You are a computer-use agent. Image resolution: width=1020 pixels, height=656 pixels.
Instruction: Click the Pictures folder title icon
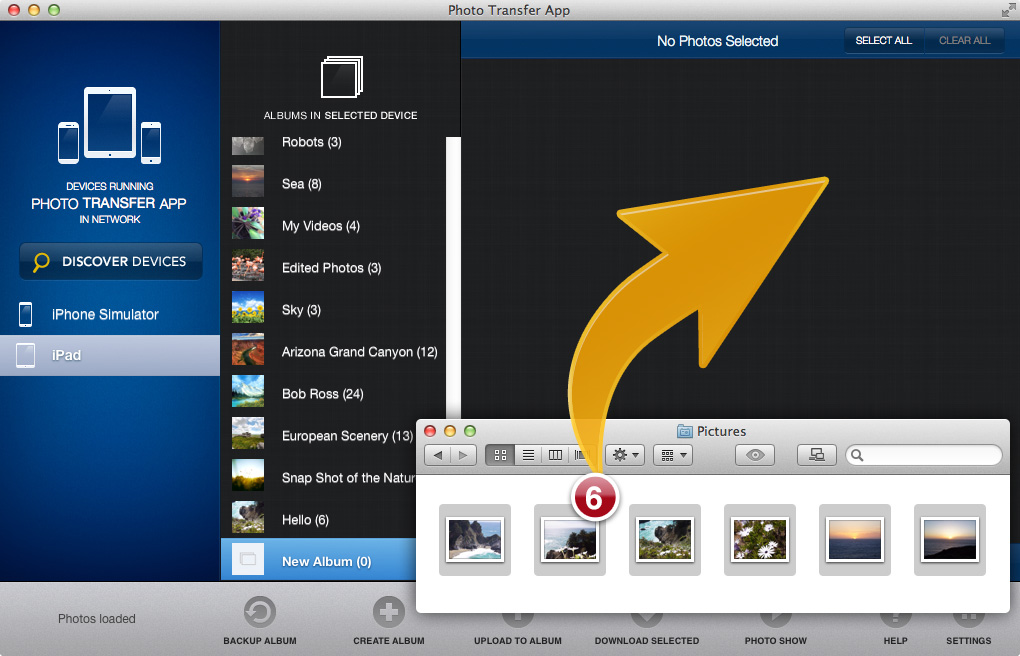(x=684, y=431)
